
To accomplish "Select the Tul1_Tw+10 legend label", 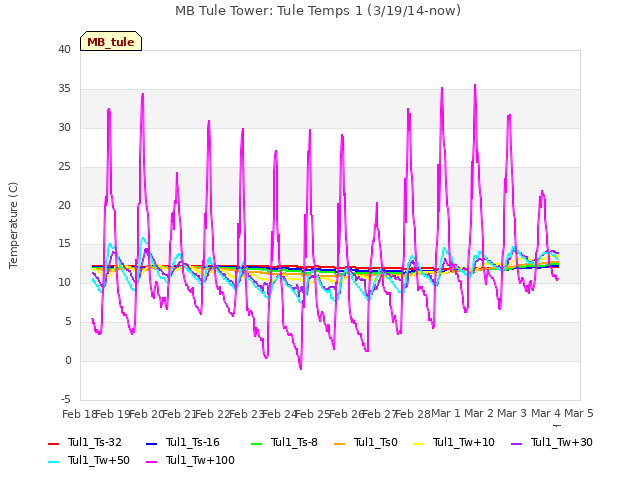I will pos(464,442).
